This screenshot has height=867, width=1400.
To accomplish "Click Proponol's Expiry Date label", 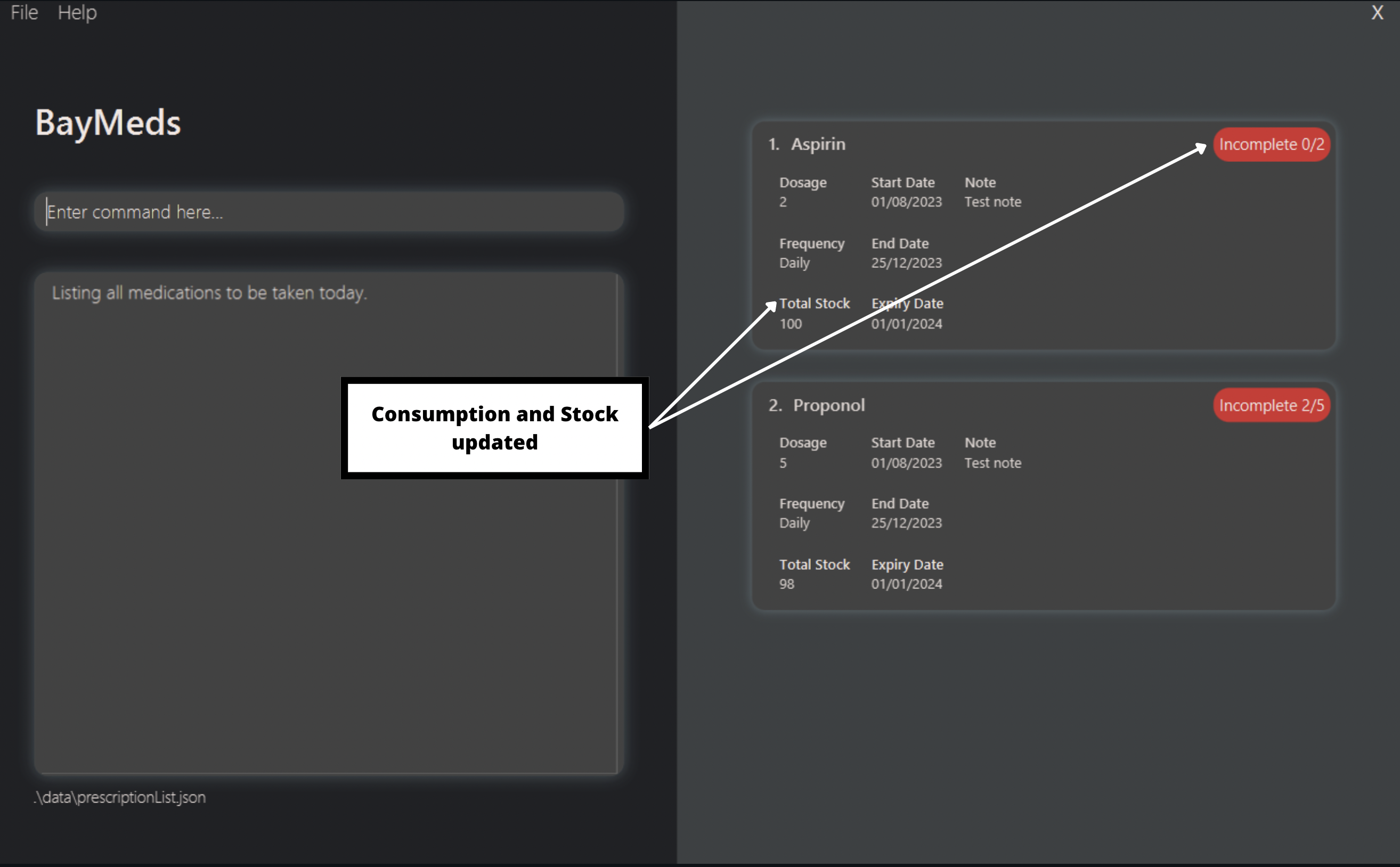I will [907, 565].
